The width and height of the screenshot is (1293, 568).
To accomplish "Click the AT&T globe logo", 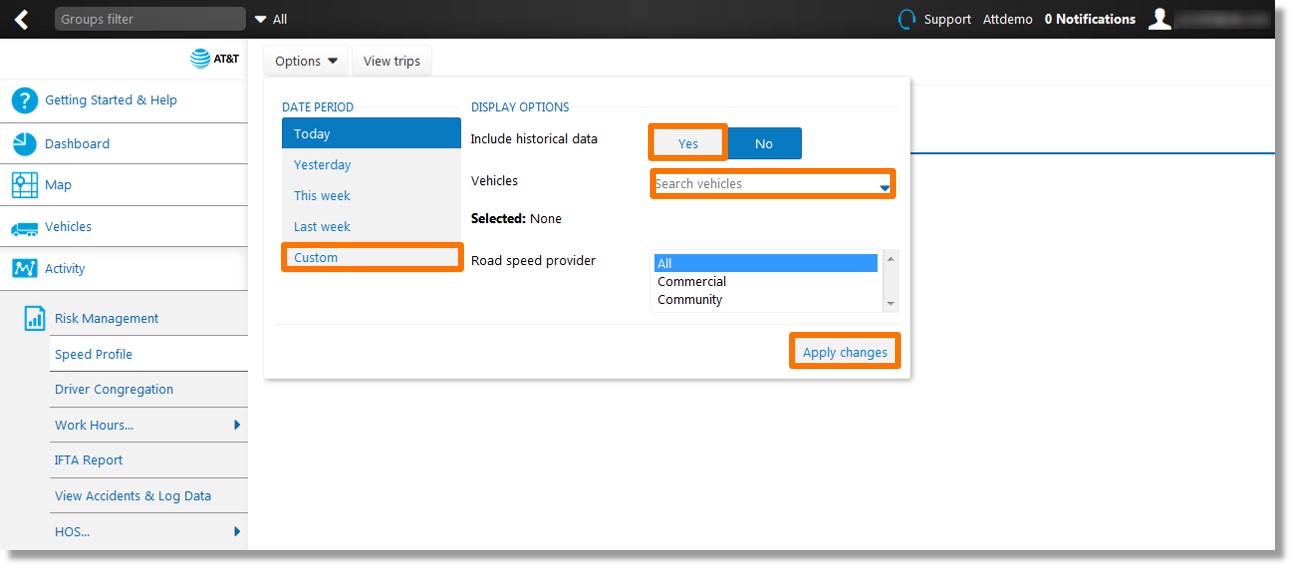I will pos(200,59).
